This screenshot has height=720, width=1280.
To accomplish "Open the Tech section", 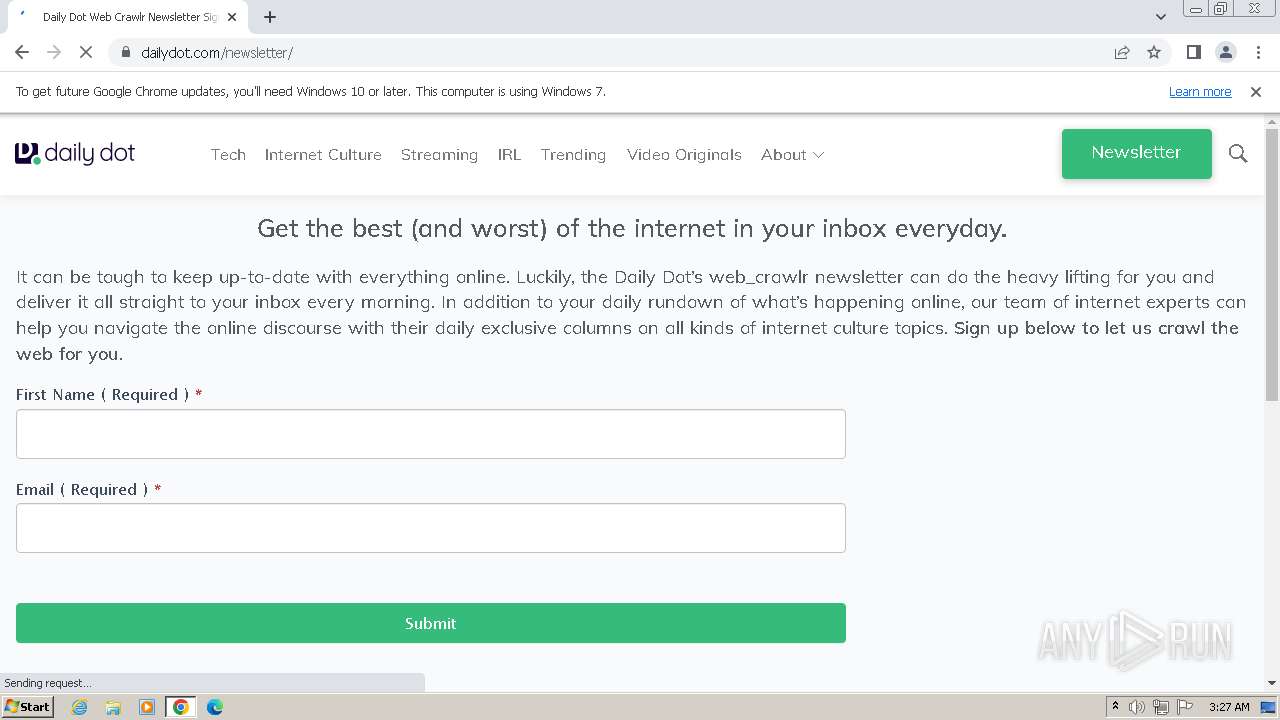I will (228, 155).
